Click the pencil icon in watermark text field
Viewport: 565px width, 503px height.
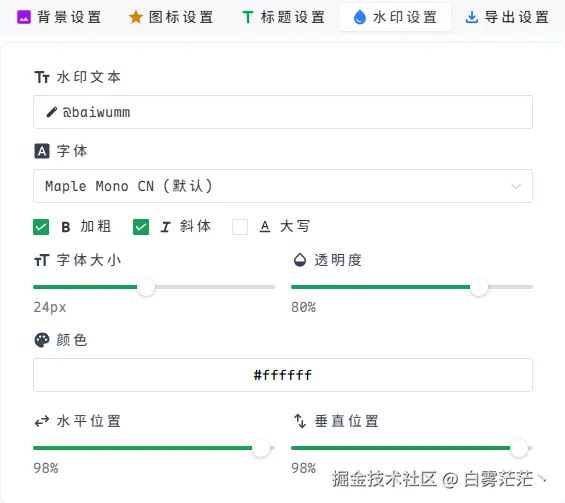(x=52, y=112)
